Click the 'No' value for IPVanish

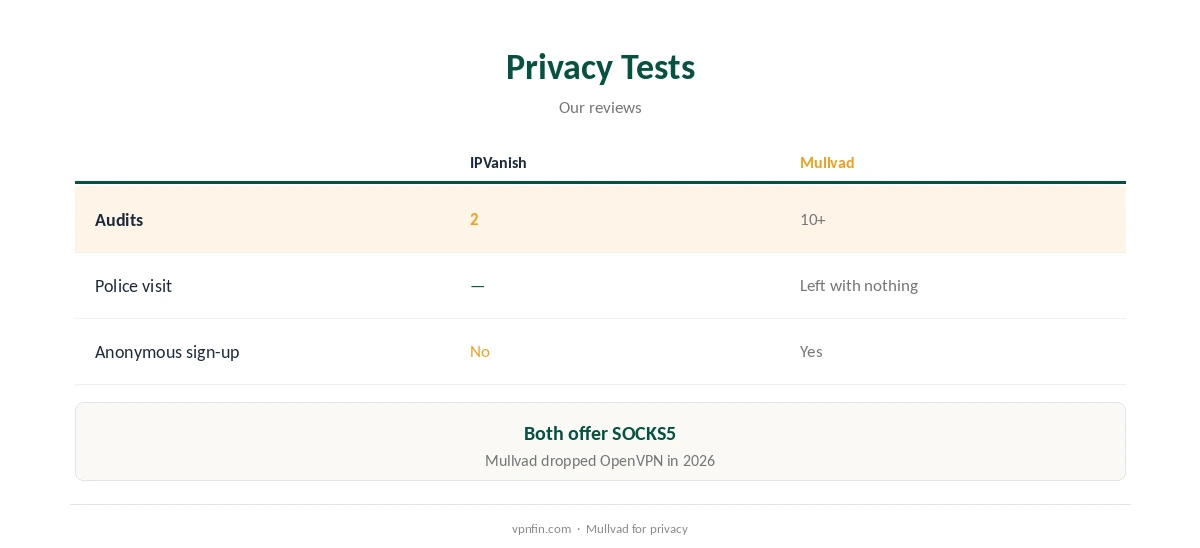click(480, 351)
